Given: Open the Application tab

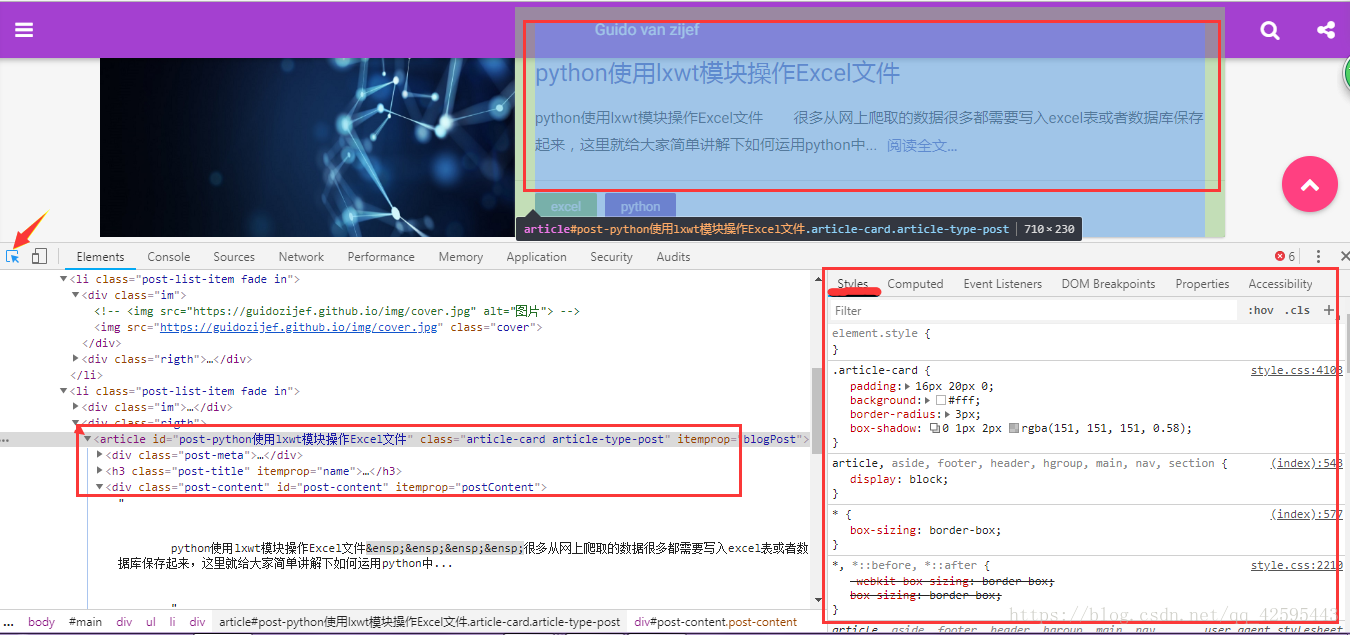Looking at the screenshot, I should point(536,257).
